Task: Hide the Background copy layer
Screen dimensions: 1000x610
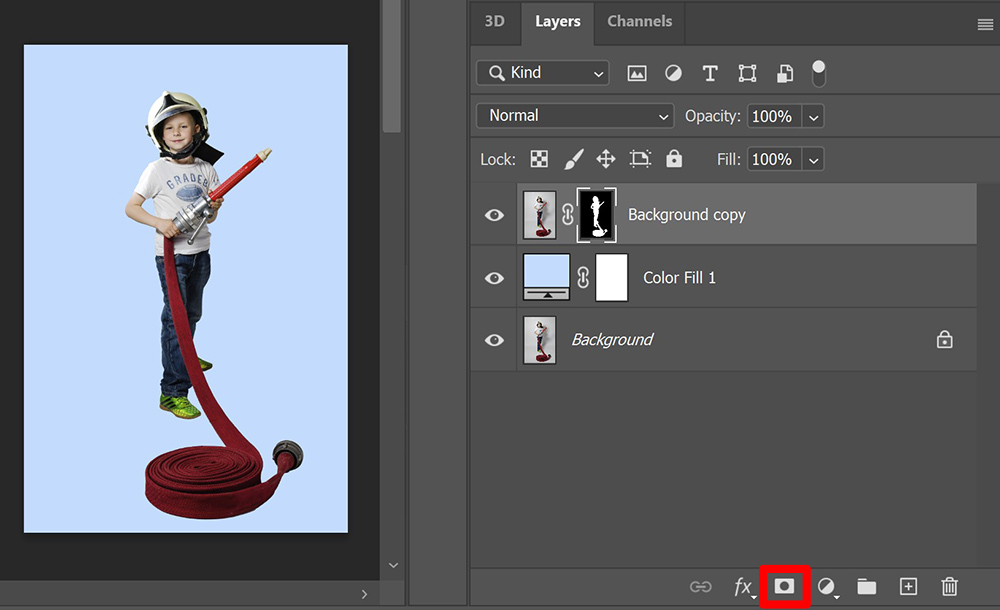Action: tap(494, 215)
